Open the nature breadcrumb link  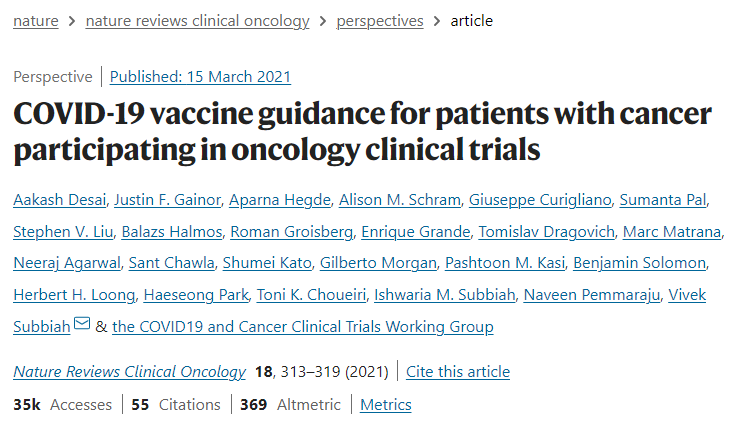tap(36, 21)
